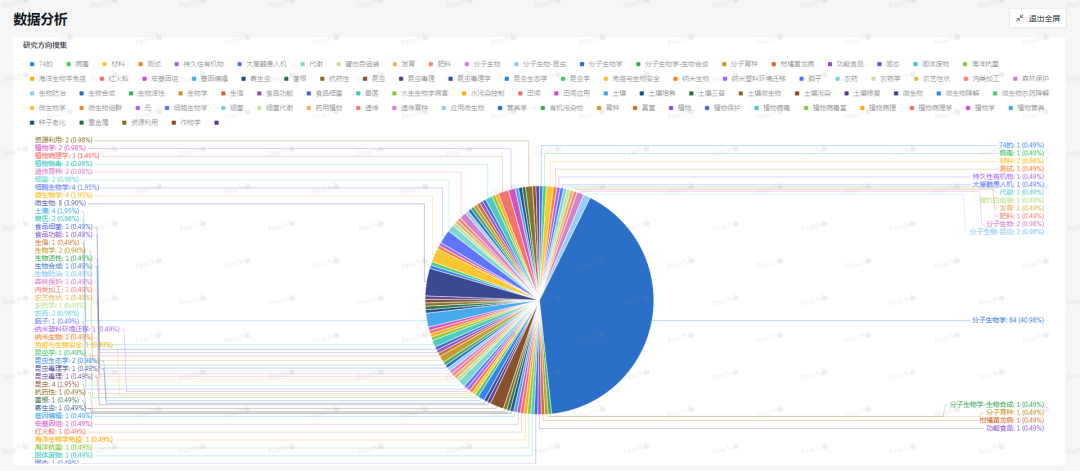1080x471 pixels.
Task: Toggle the 有机污染物 legend entry
Action: pyautogui.click(x=561, y=107)
